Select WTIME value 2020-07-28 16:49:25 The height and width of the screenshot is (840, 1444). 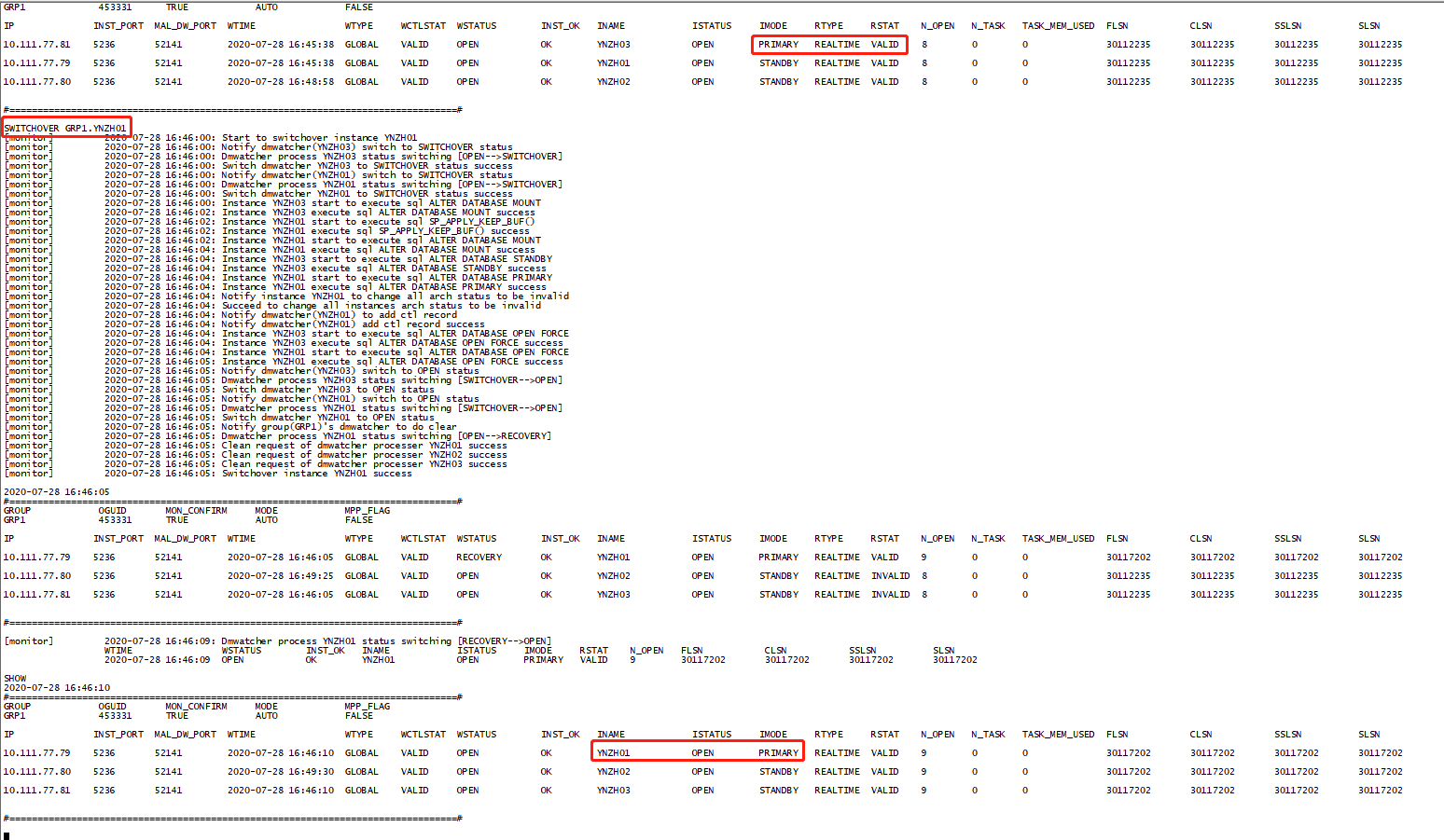coord(281,576)
